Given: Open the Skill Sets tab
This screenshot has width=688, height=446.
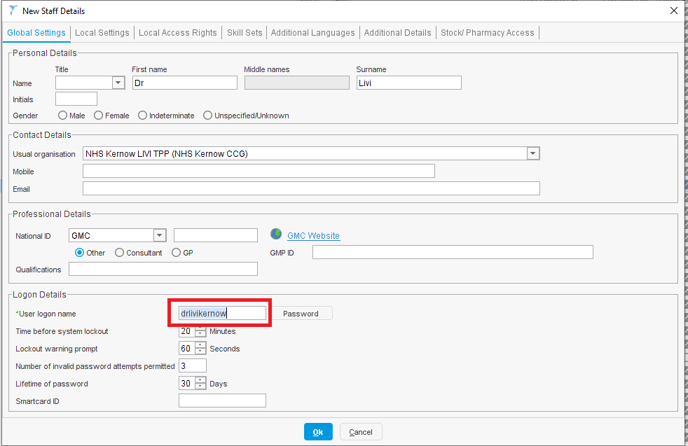Looking at the screenshot, I should [x=245, y=33].
